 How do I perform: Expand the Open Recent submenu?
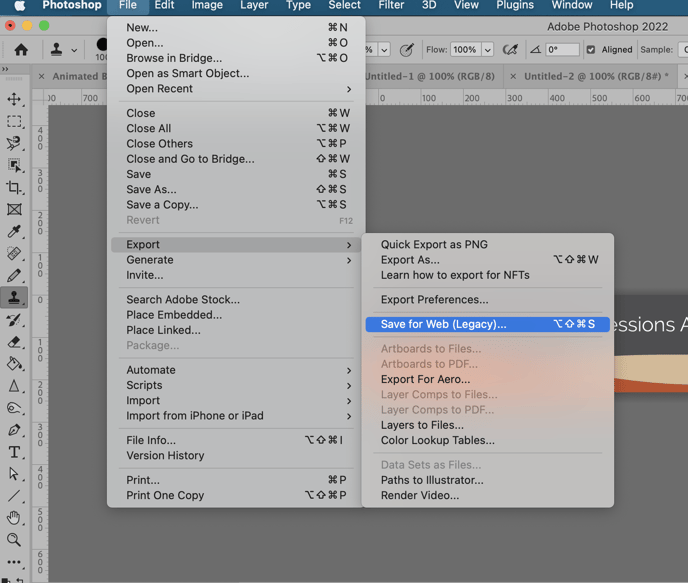coord(236,89)
